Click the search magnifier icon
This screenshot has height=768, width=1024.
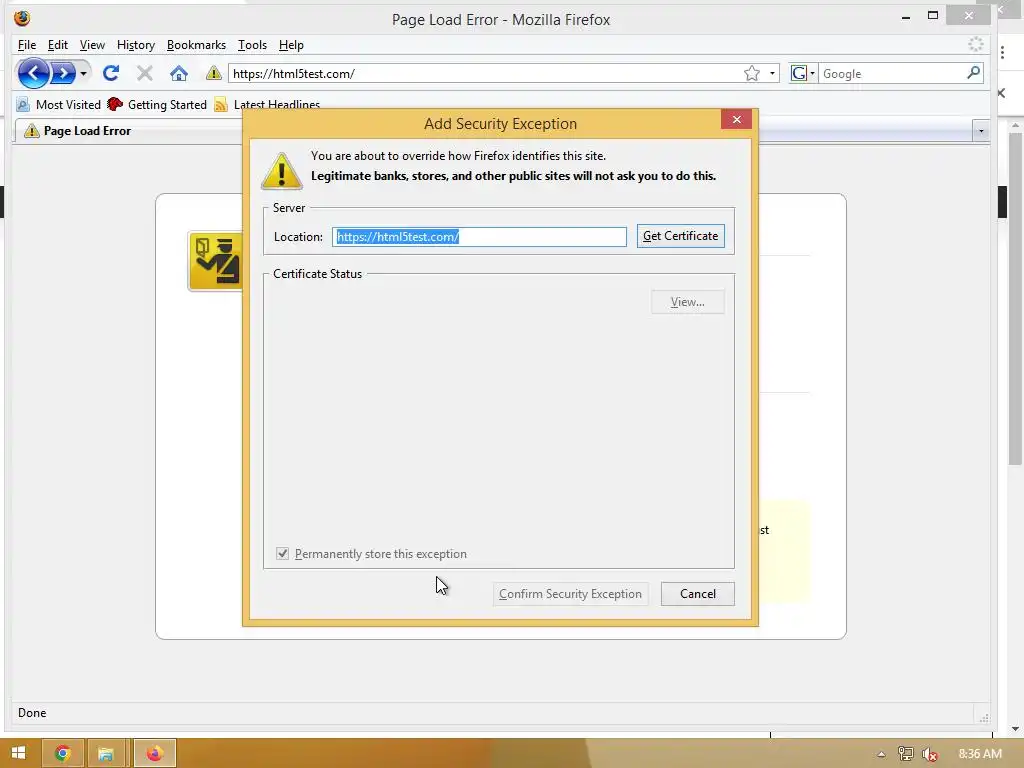click(973, 73)
